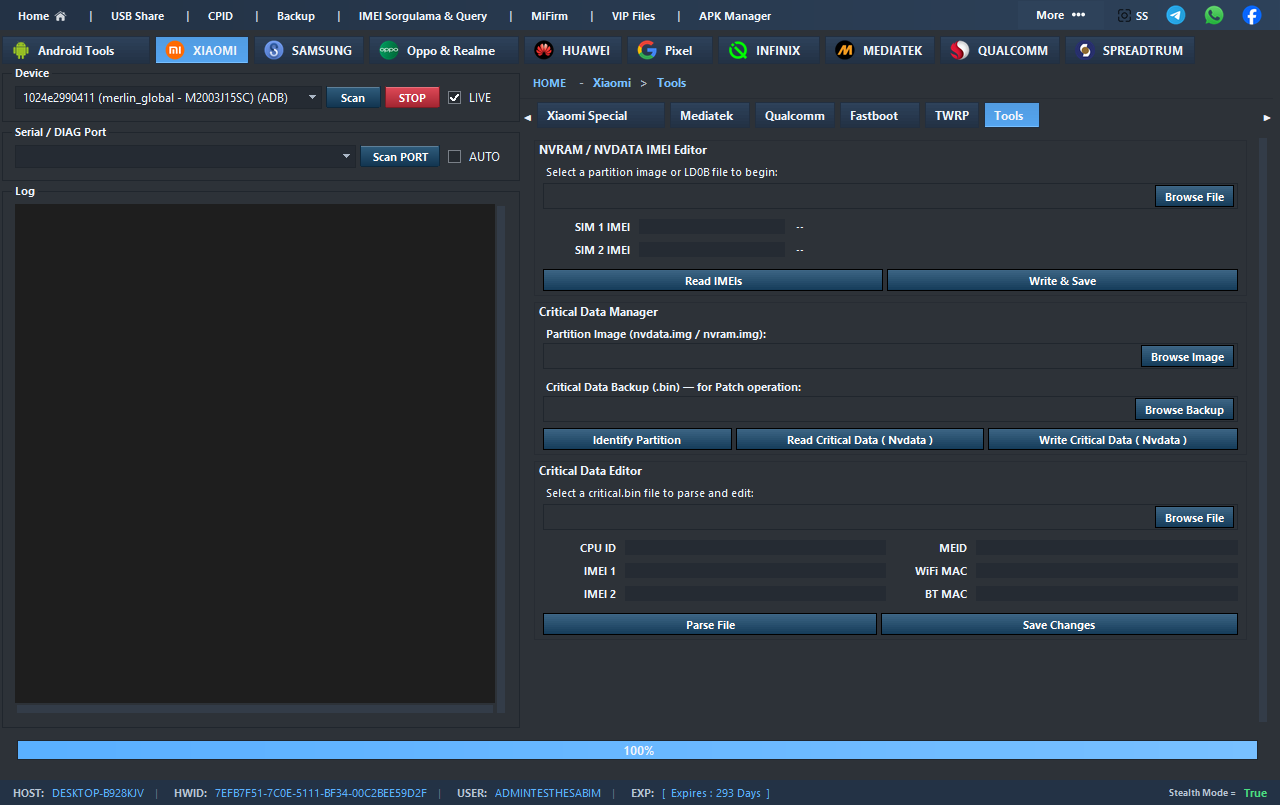Viewport: 1280px width, 805px height.
Task: Select the Android Tools robot icon
Action: tap(21, 50)
